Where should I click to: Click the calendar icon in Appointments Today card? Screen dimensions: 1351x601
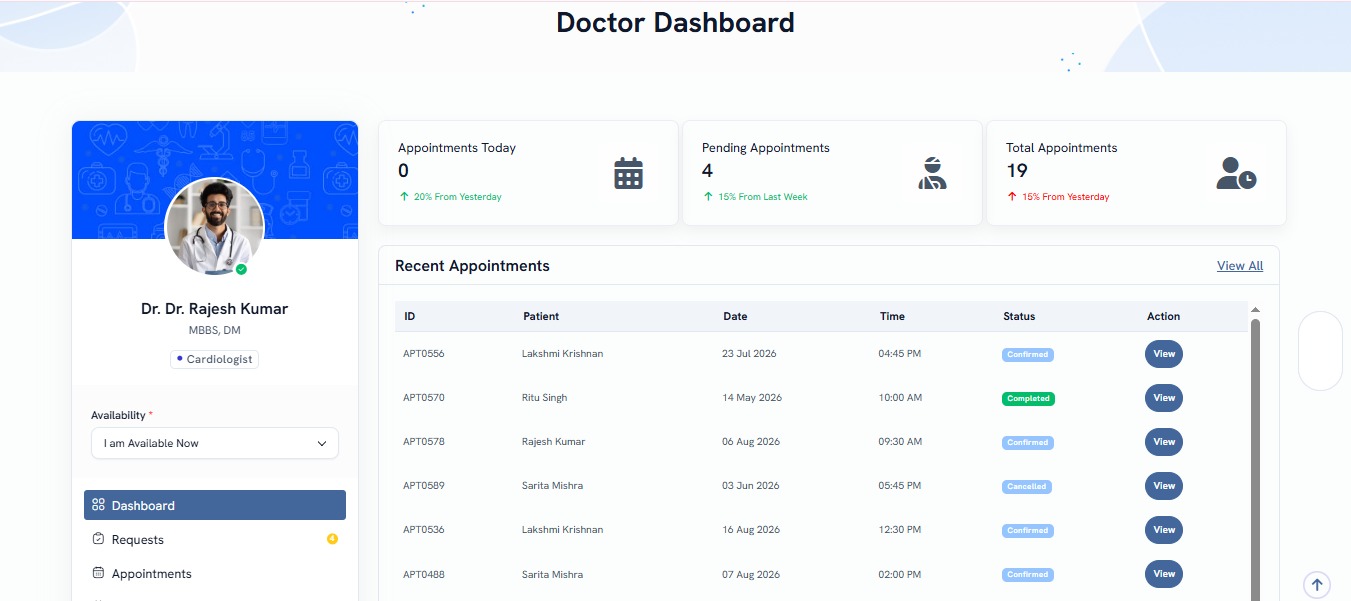tap(628, 173)
